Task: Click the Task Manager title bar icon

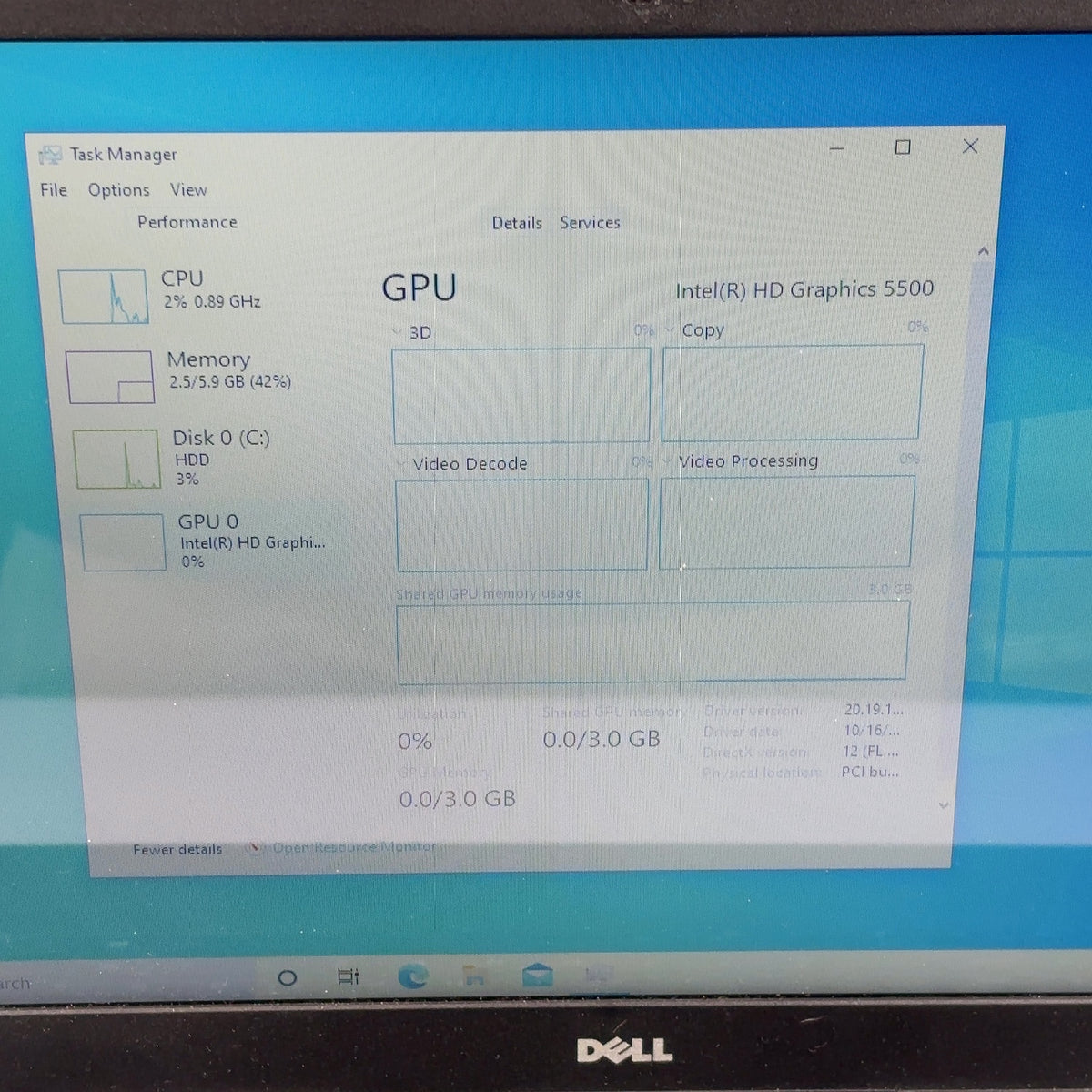Action: point(51,155)
